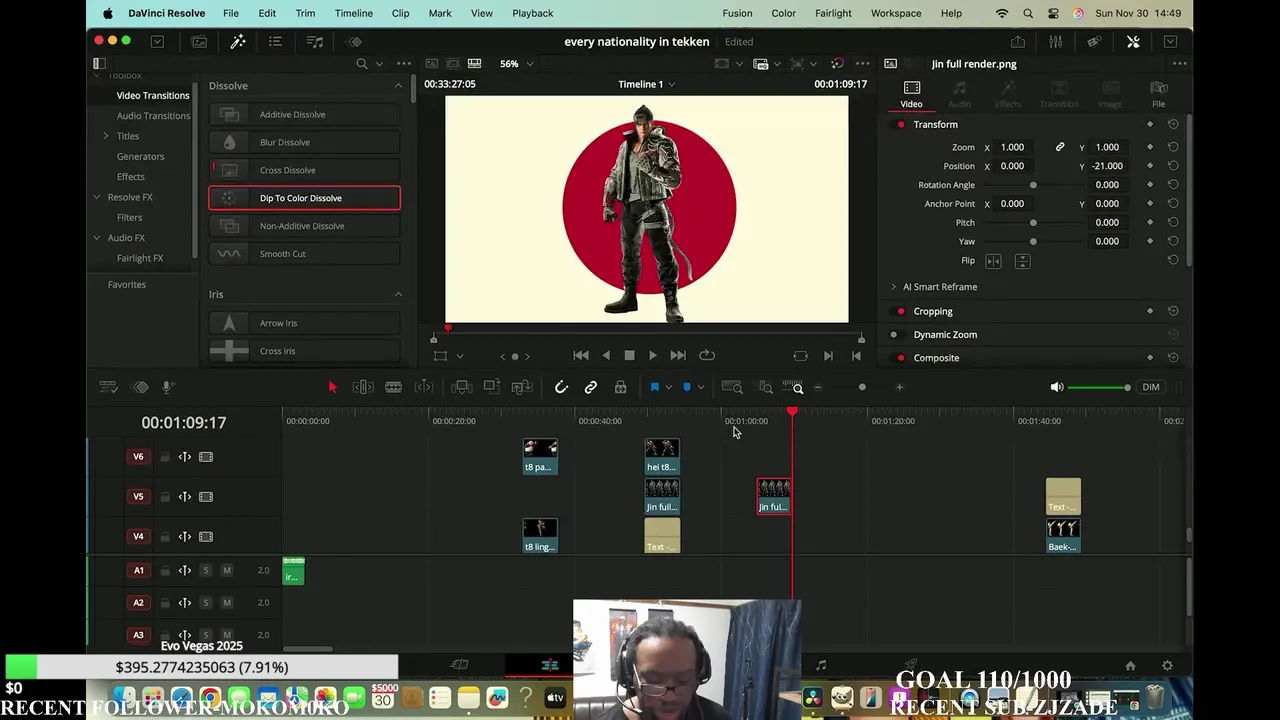Open the Timeline View Options icon
Screen dimensions: 1280x720
[x=108, y=387]
